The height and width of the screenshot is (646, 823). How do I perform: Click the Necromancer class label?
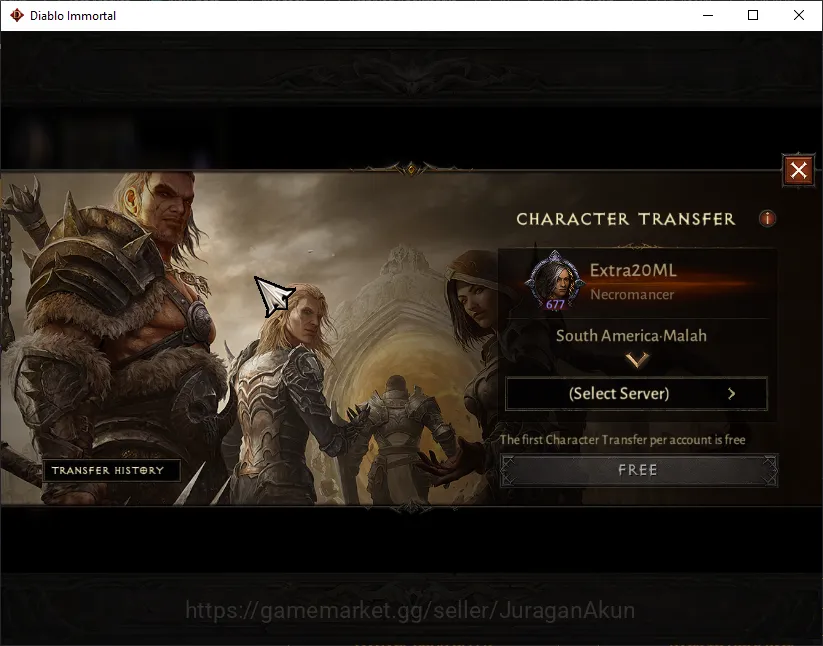[x=632, y=294]
